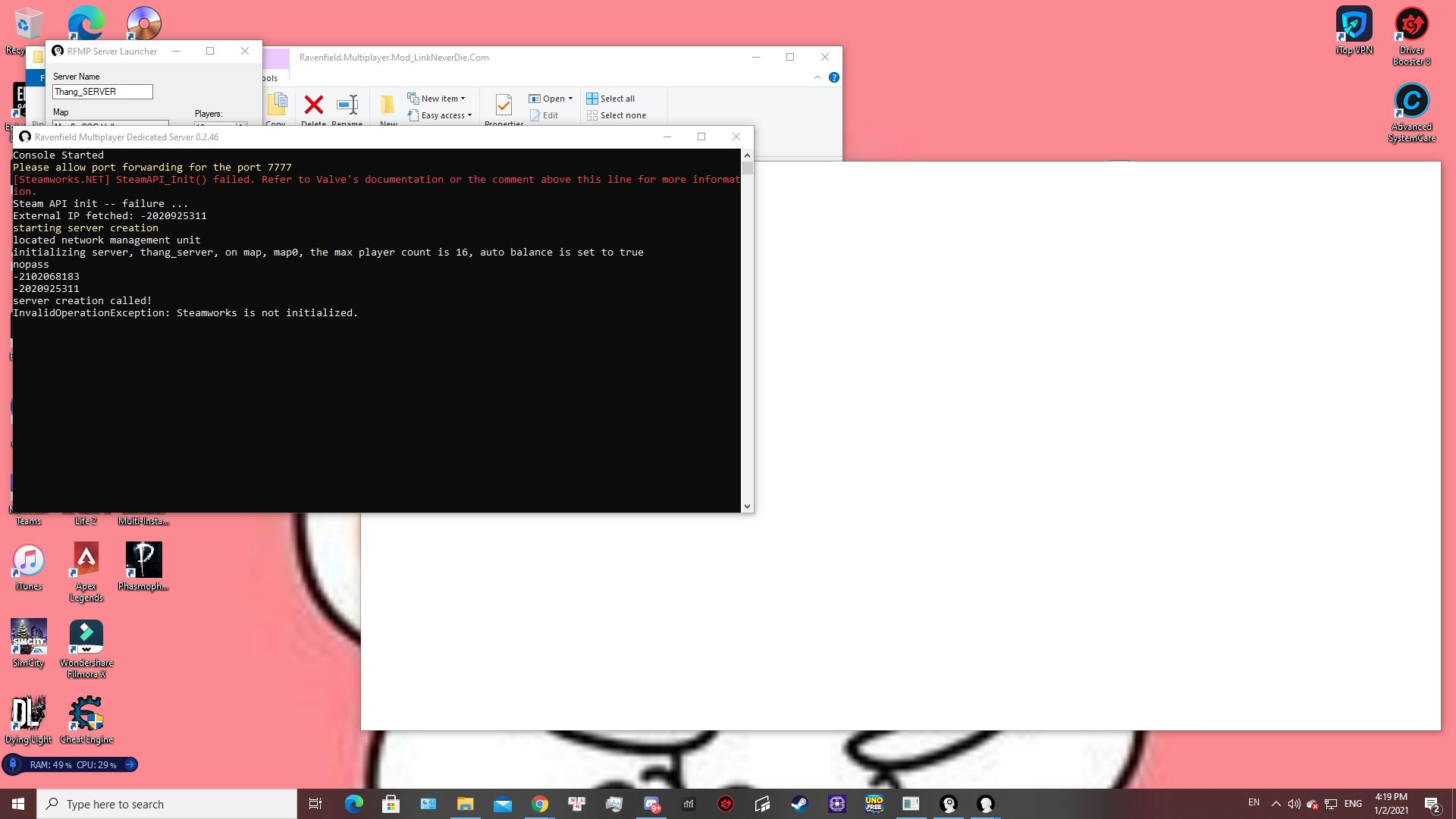Show hidden system tray icons
Screen dimensions: 1456x819
(x=1276, y=804)
